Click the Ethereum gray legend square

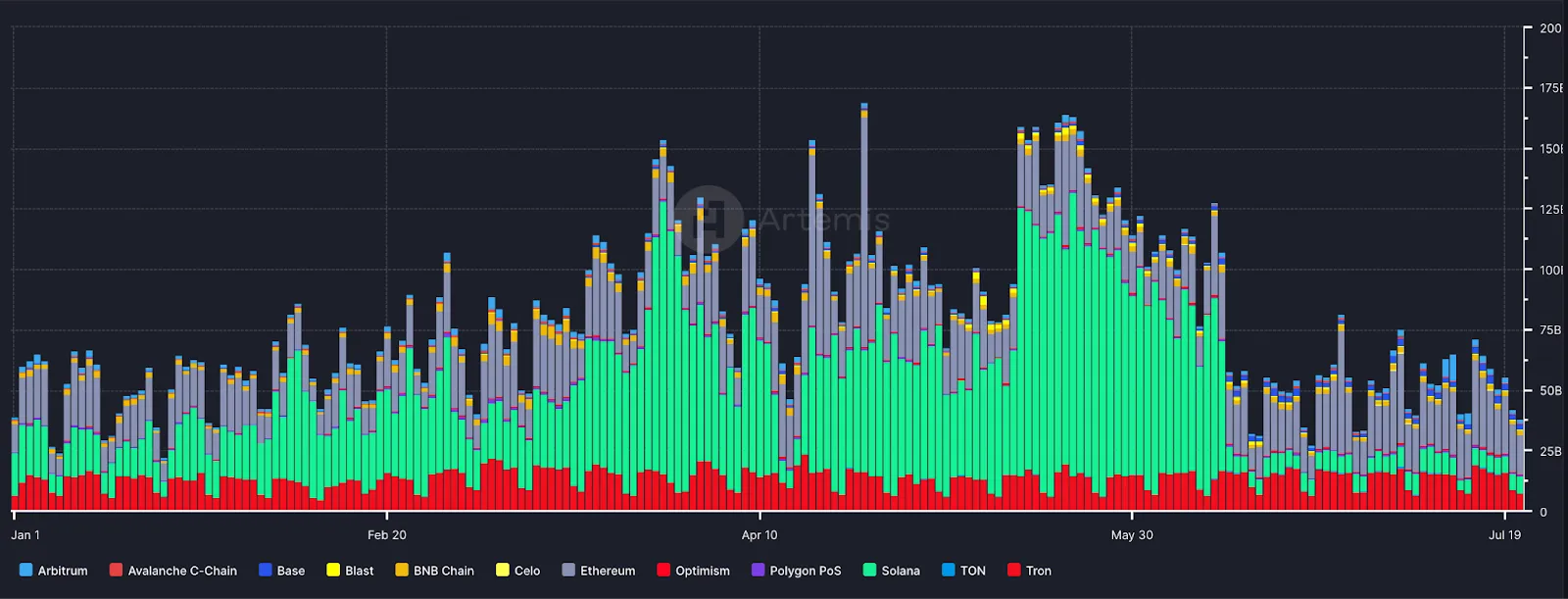click(x=568, y=570)
